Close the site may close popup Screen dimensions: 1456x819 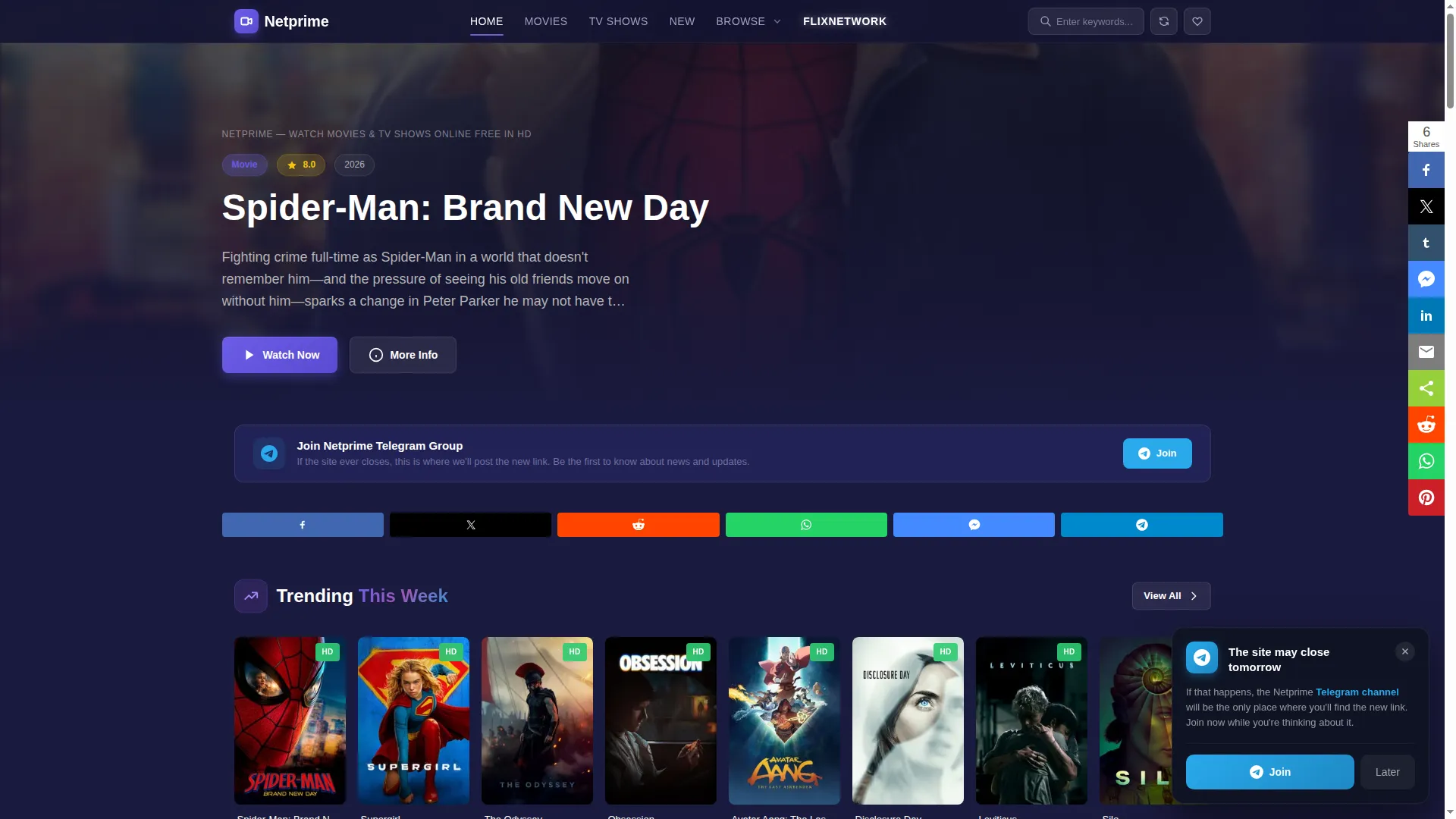point(1404,651)
